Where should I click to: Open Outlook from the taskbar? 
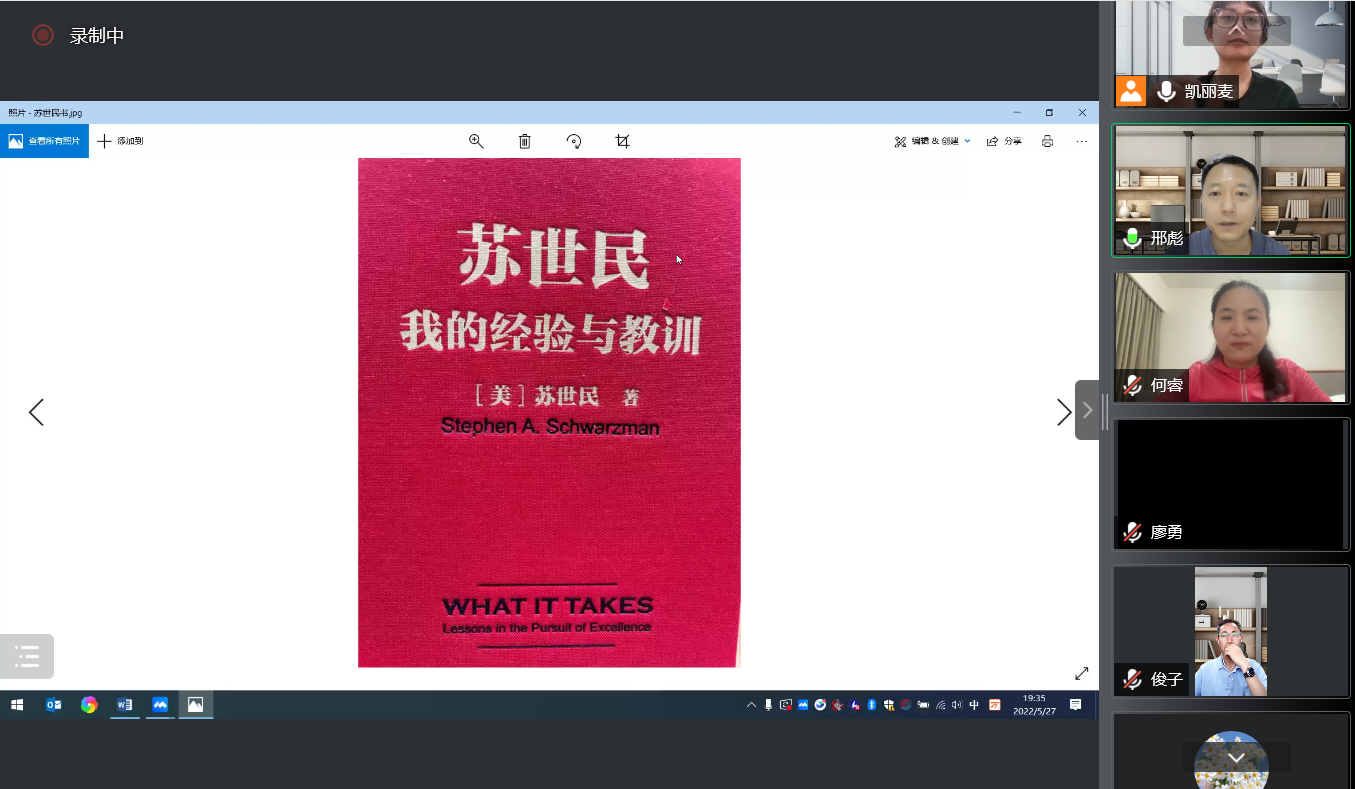53,705
